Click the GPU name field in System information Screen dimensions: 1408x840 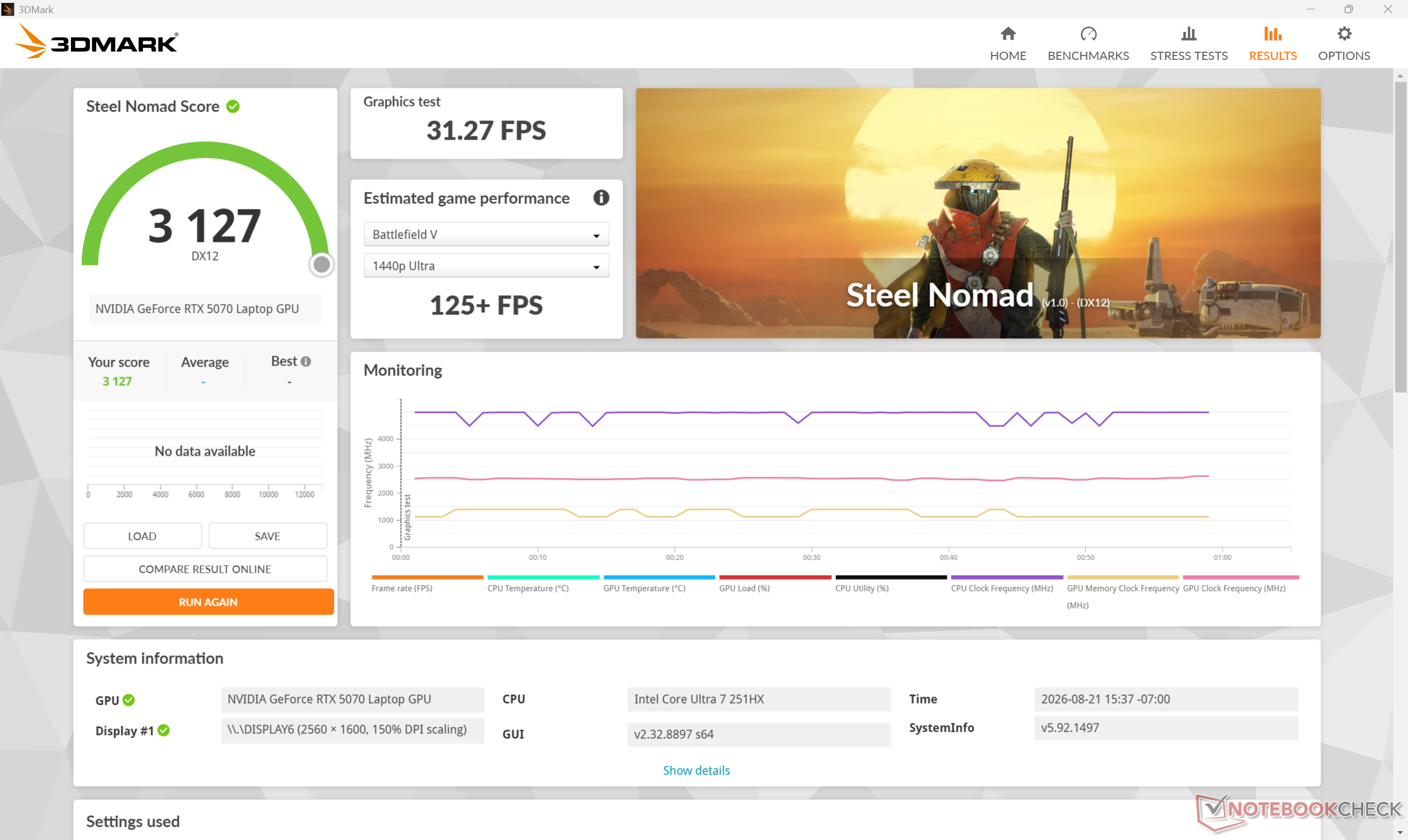[352, 699]
